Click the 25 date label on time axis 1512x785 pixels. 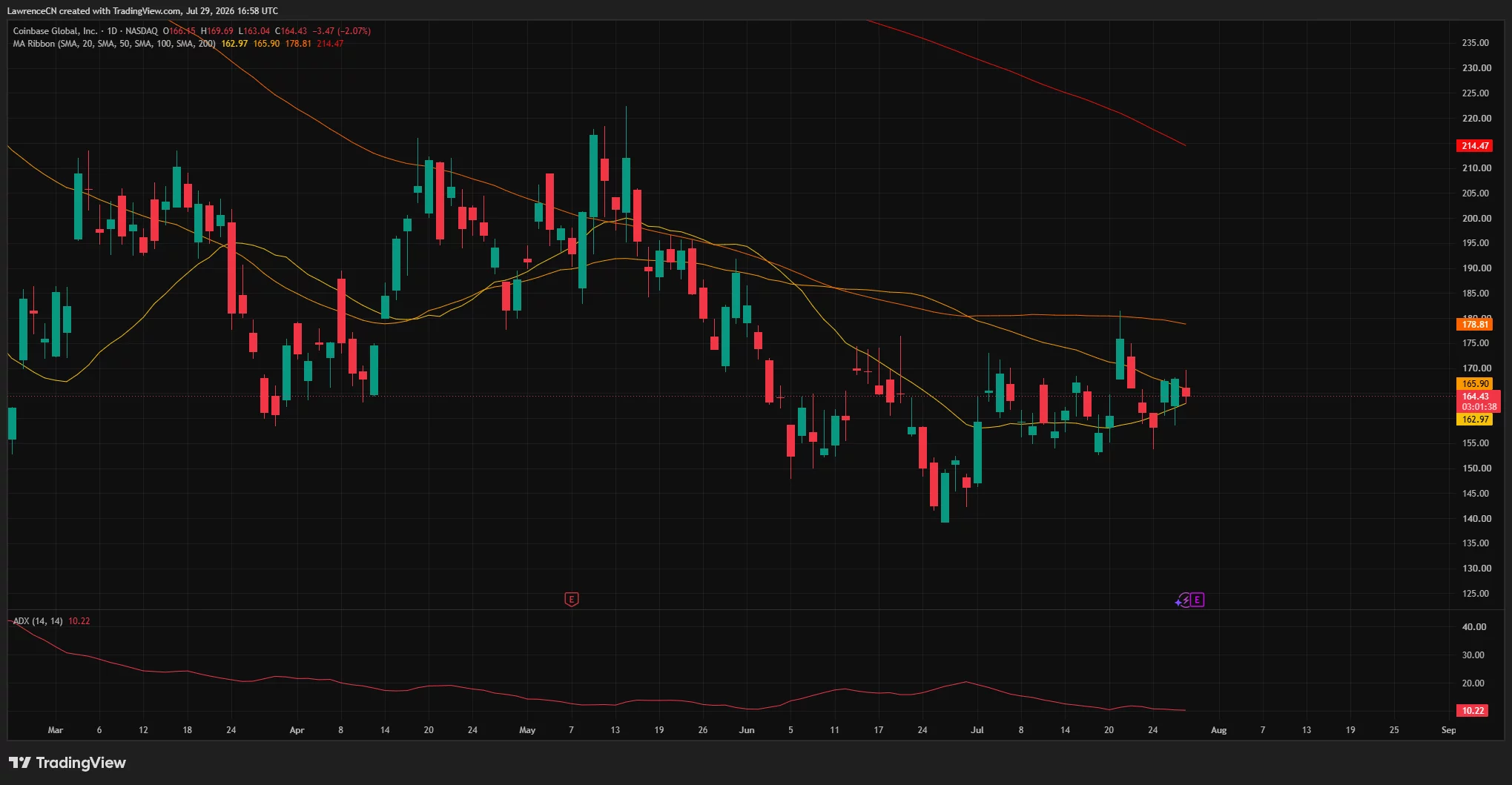tap(1394, 730)
